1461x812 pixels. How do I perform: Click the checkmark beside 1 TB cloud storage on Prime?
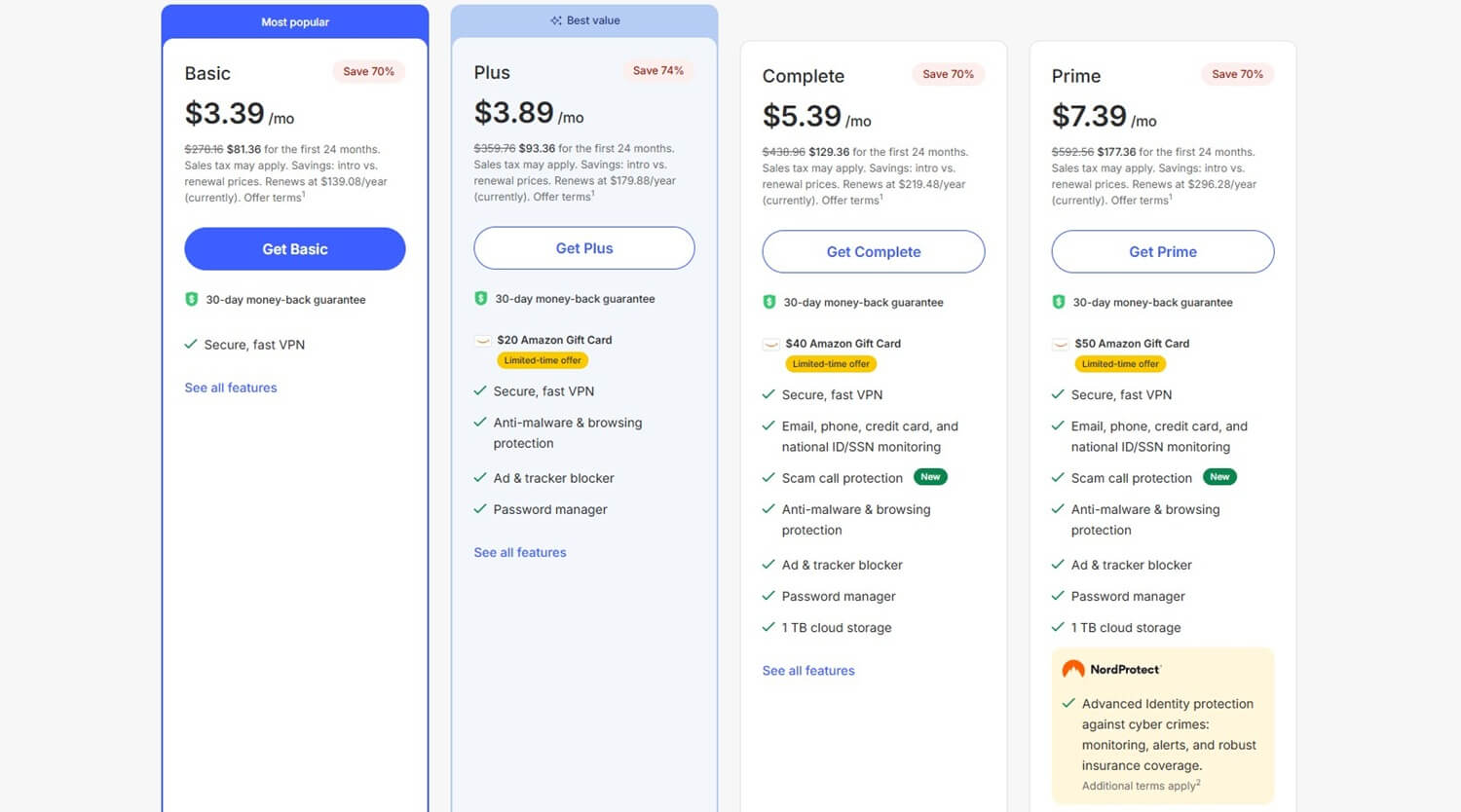click(x=1058, y=627)
